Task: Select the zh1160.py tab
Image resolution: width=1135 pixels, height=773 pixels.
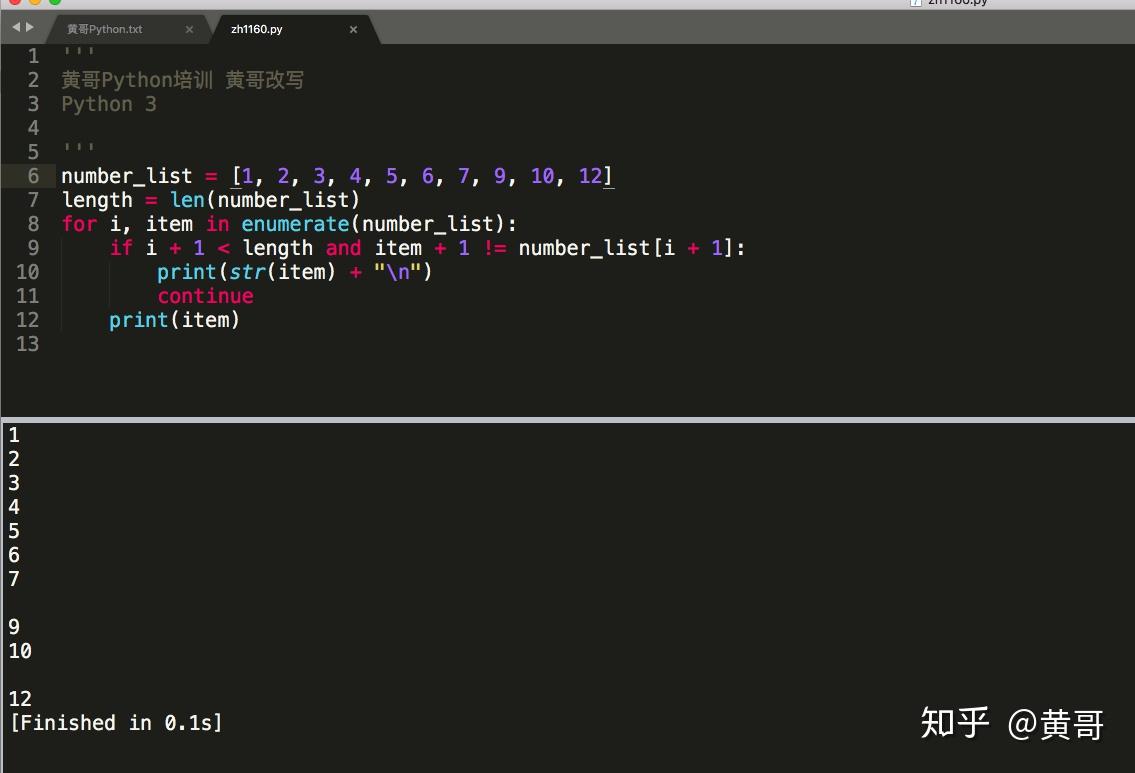Action: point(256,30)
